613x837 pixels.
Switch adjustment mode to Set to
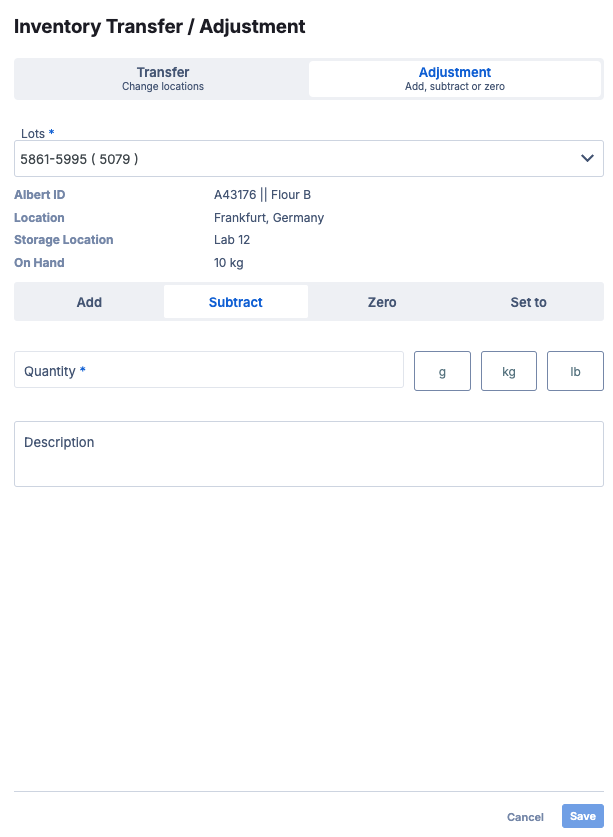click(528, 302)
